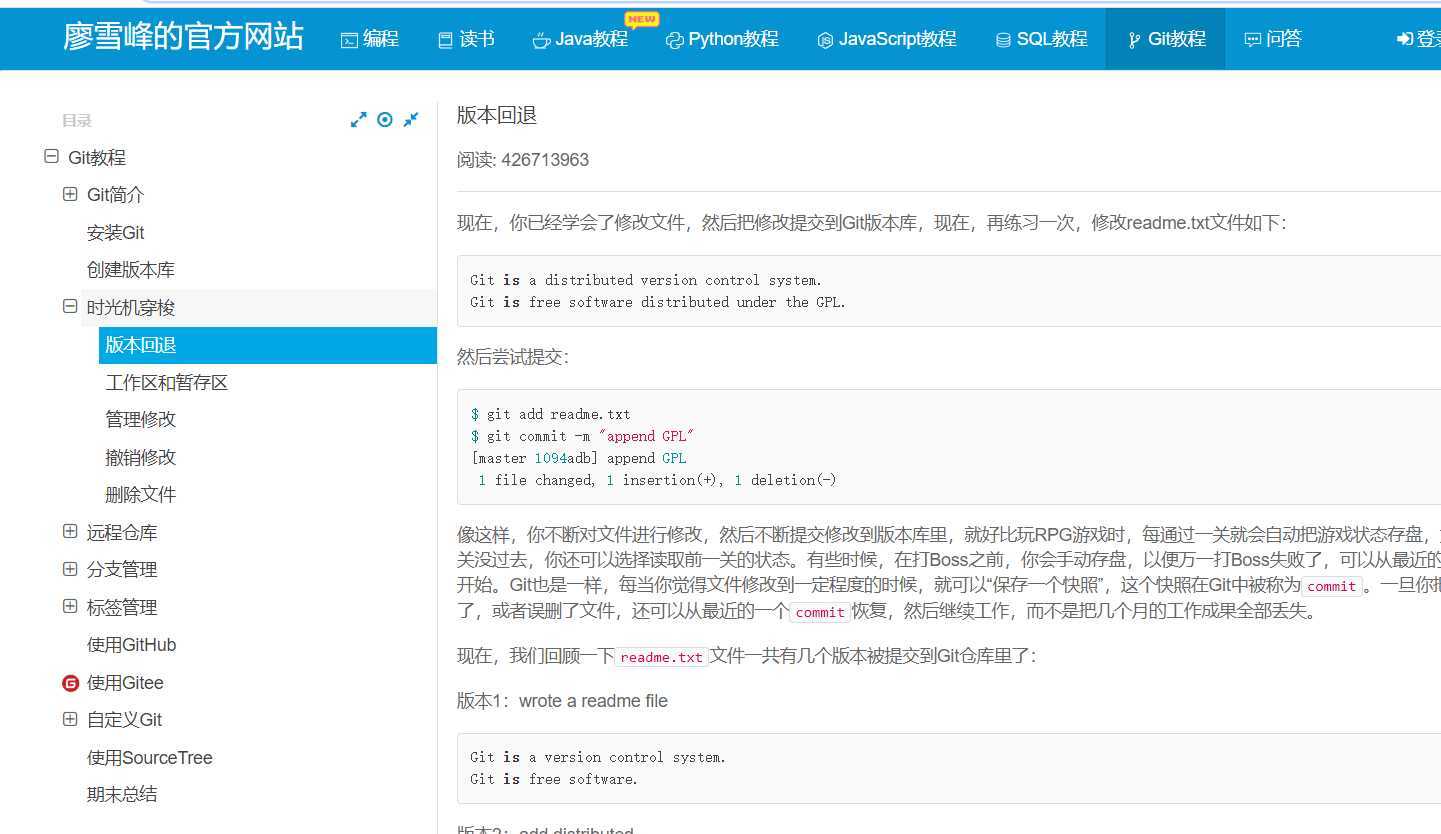Open the 管理修改 chapter
The height and width of the screenshot is (834, 1441).
(x=141, y=420)
